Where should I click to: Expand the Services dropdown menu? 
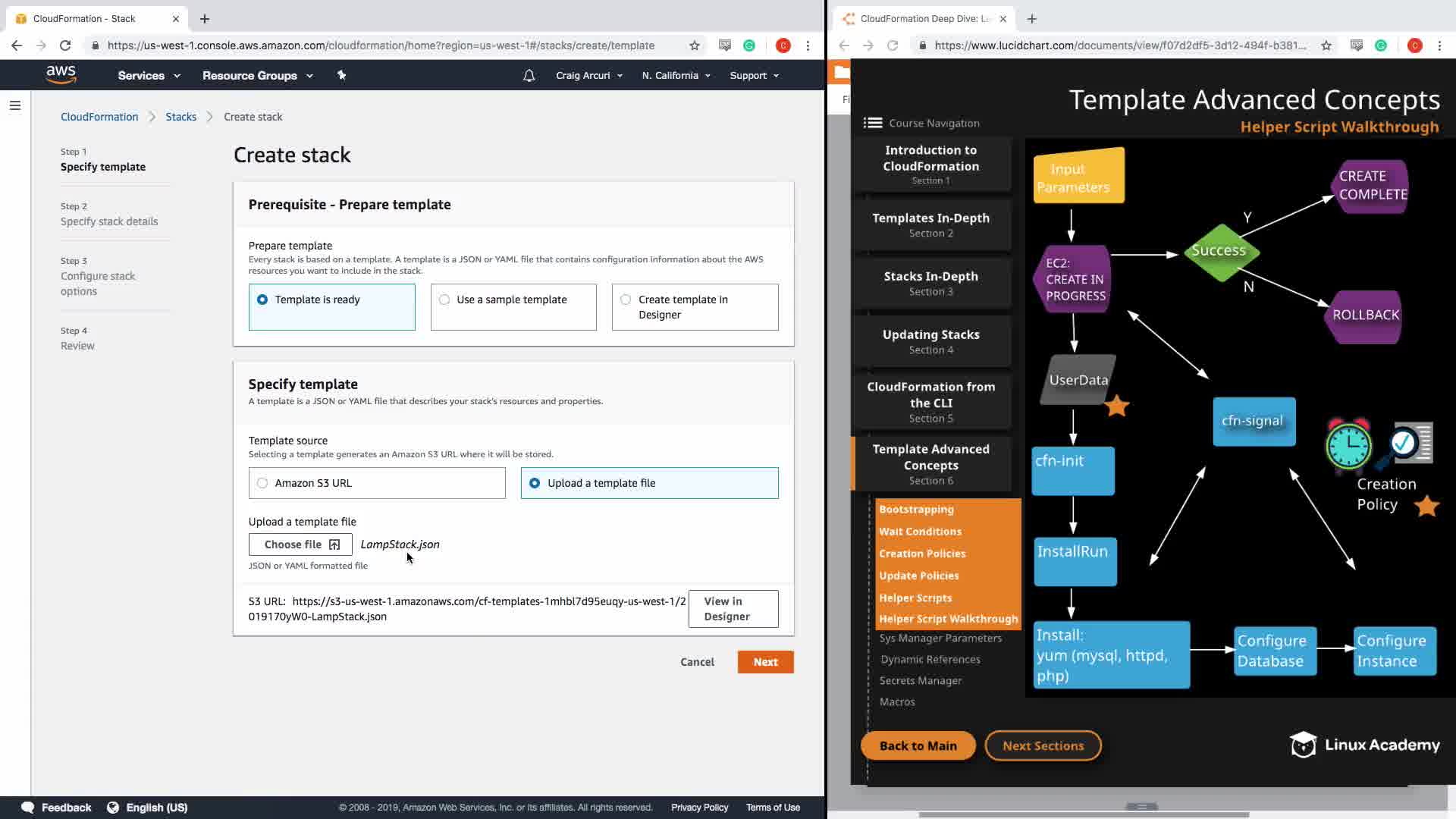[149, 75]
